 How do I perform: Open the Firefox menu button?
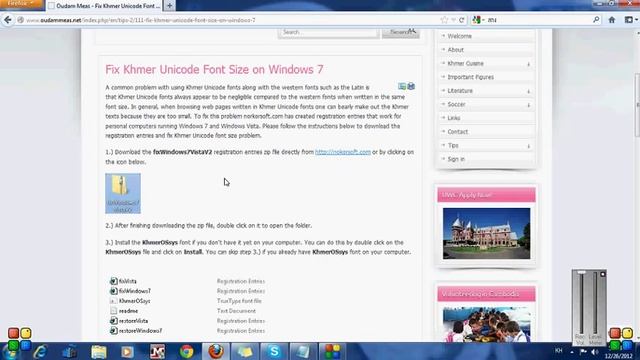(x=21, y=4)
